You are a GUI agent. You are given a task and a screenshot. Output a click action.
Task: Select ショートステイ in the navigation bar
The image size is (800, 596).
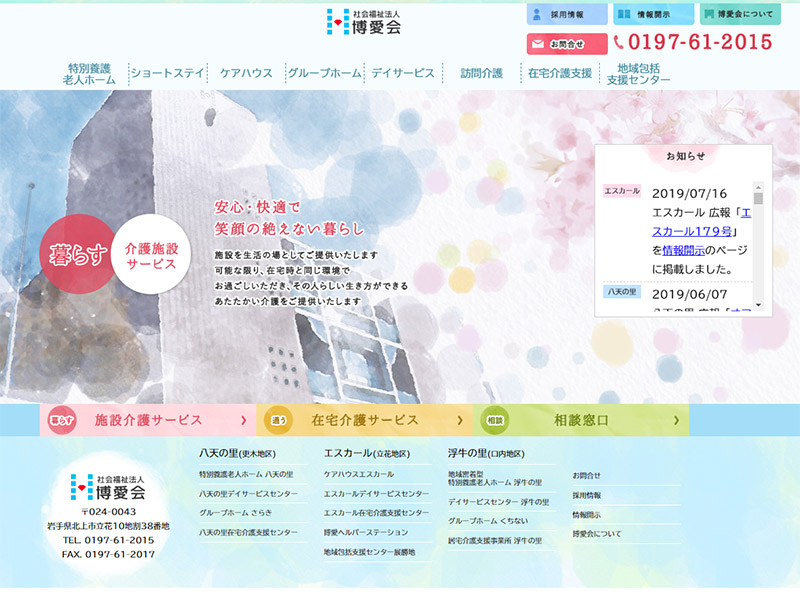click(167, 73)
